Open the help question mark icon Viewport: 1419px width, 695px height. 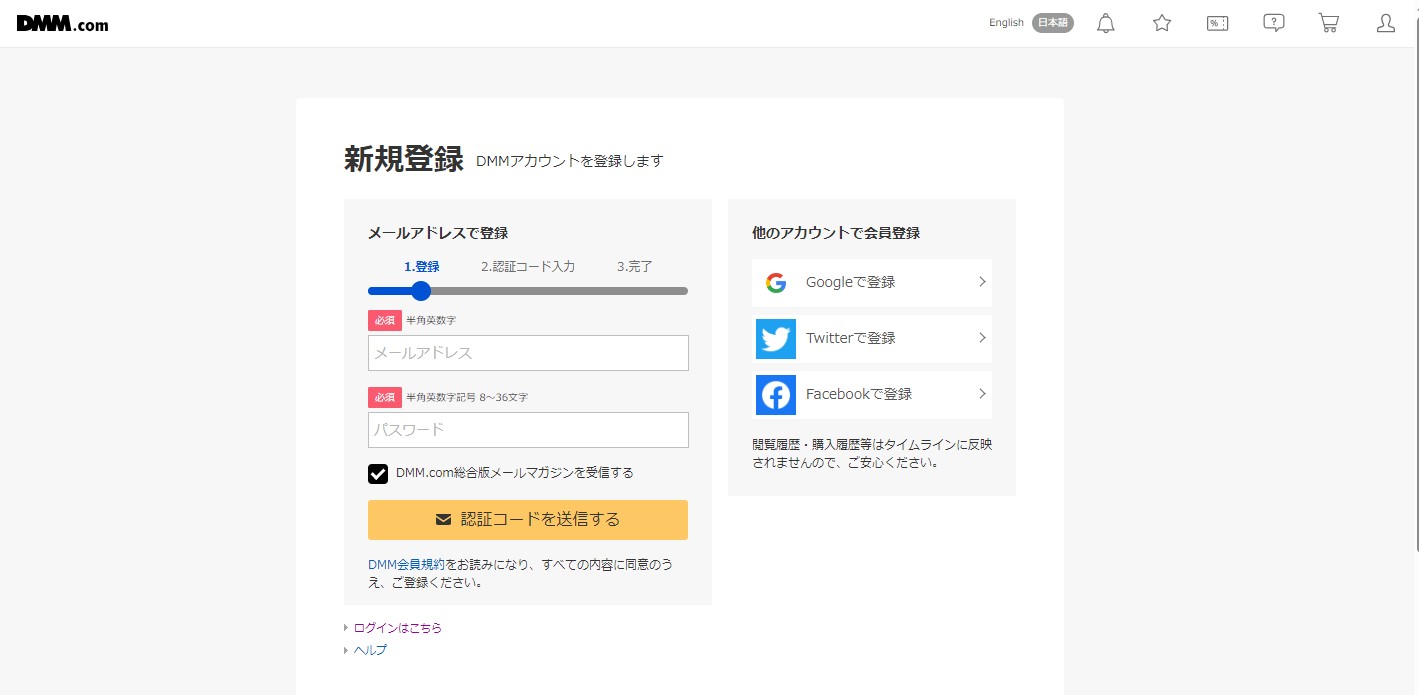(1274, 23)
